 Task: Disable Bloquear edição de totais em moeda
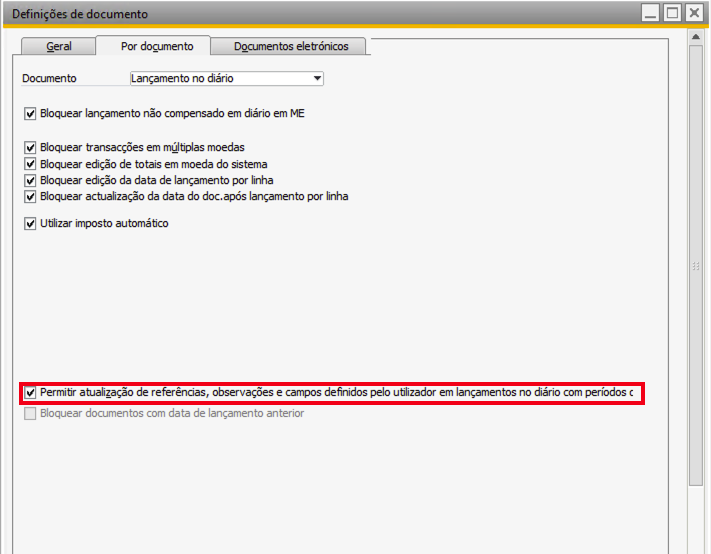[30, 164]
